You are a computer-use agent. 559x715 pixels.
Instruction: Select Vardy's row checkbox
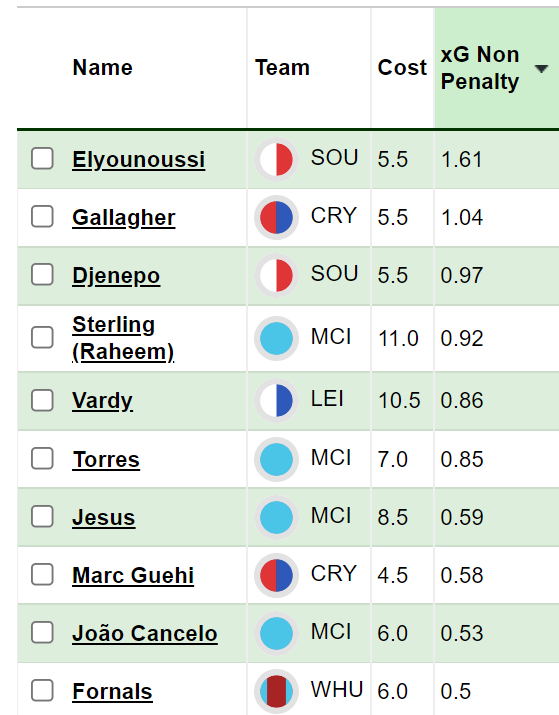coord(42,400)
